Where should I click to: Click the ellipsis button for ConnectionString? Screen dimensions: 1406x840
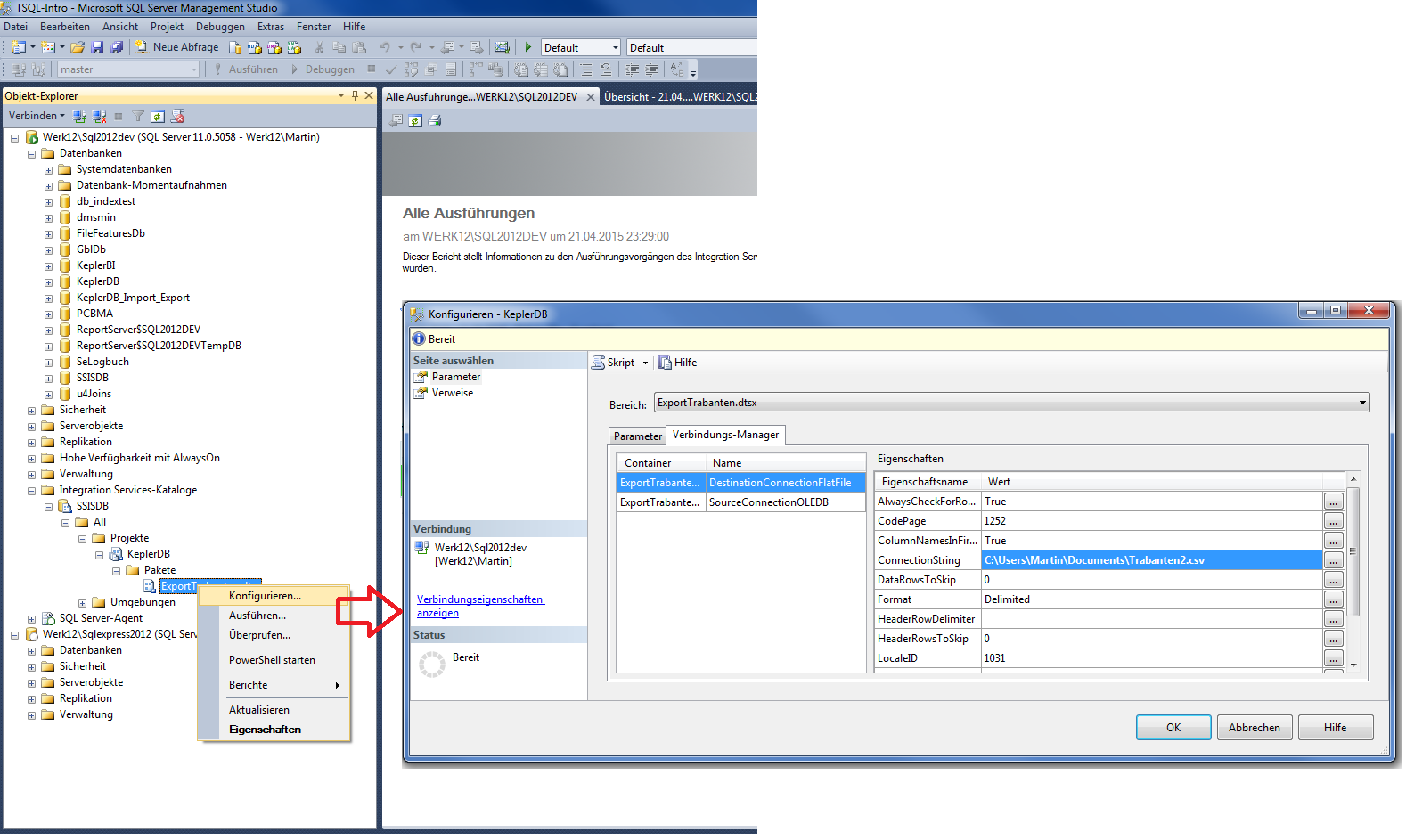pos(1333,560)
